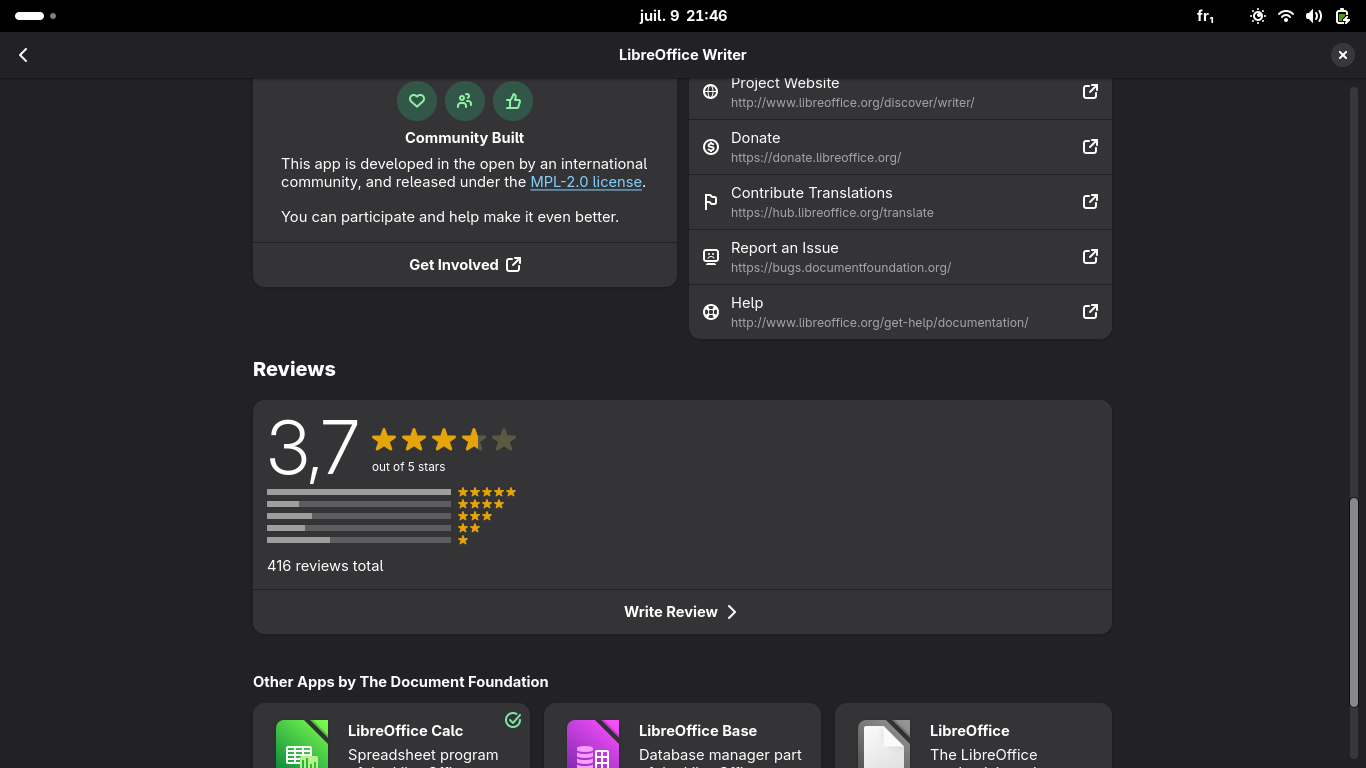Open the Donate link row

click(x=900, y=147)
